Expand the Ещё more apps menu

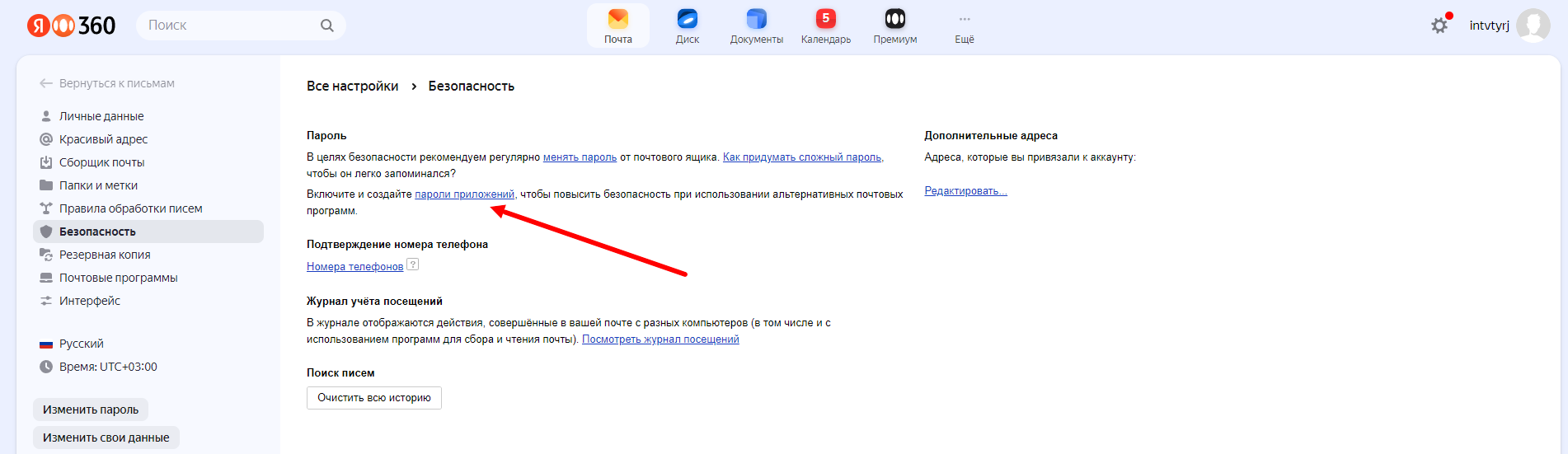click(965, 26)
